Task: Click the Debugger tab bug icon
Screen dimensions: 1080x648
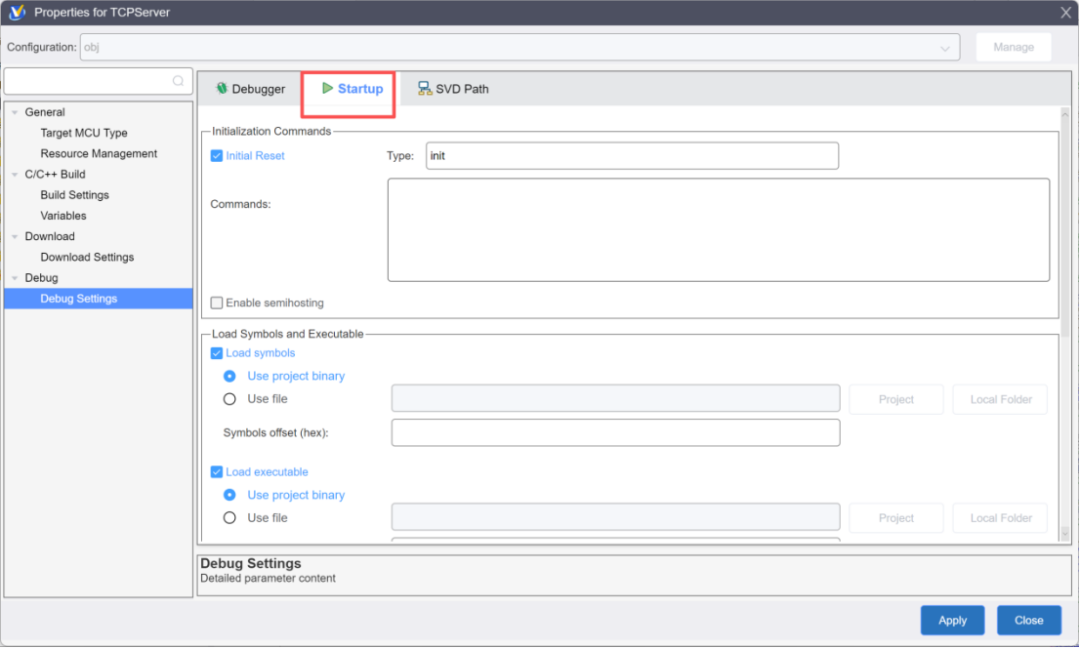Action: (x=222, y=88)
